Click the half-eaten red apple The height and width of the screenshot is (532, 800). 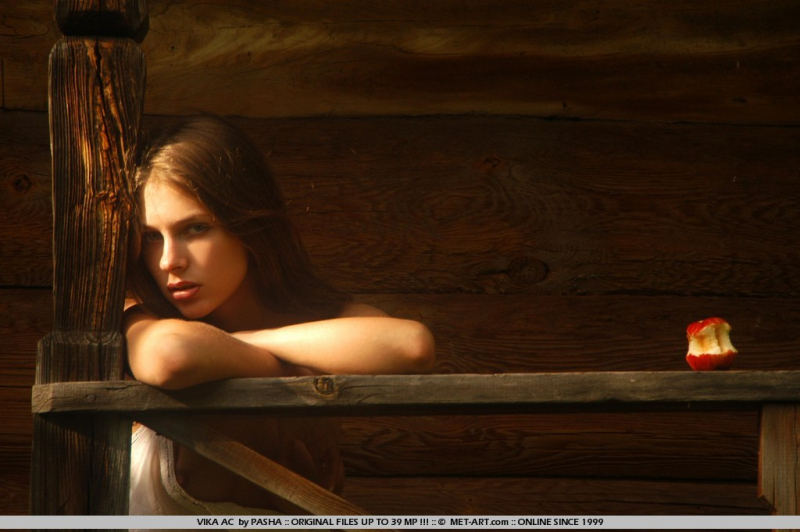tap(711, 344)
